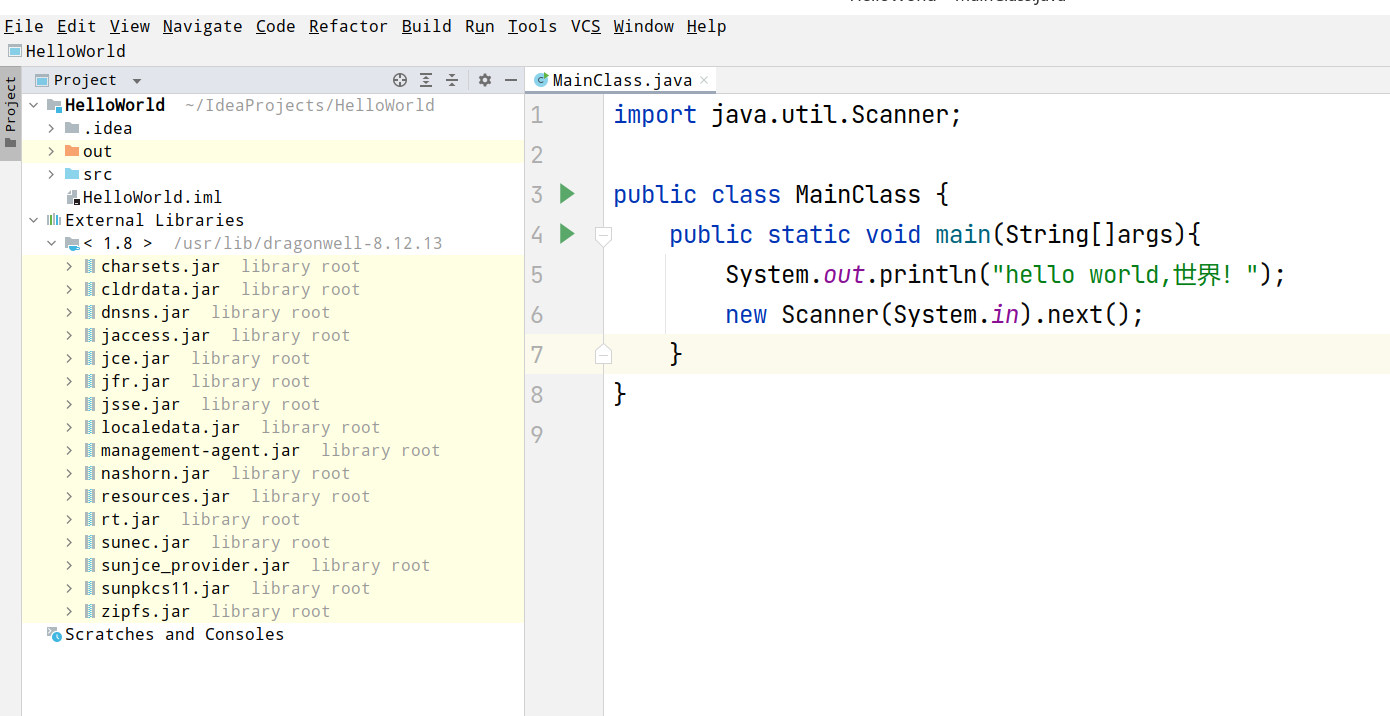Open the Help menu
Image resolution: width=1390 pixels, height=716 pixels.
pos(707,26)
